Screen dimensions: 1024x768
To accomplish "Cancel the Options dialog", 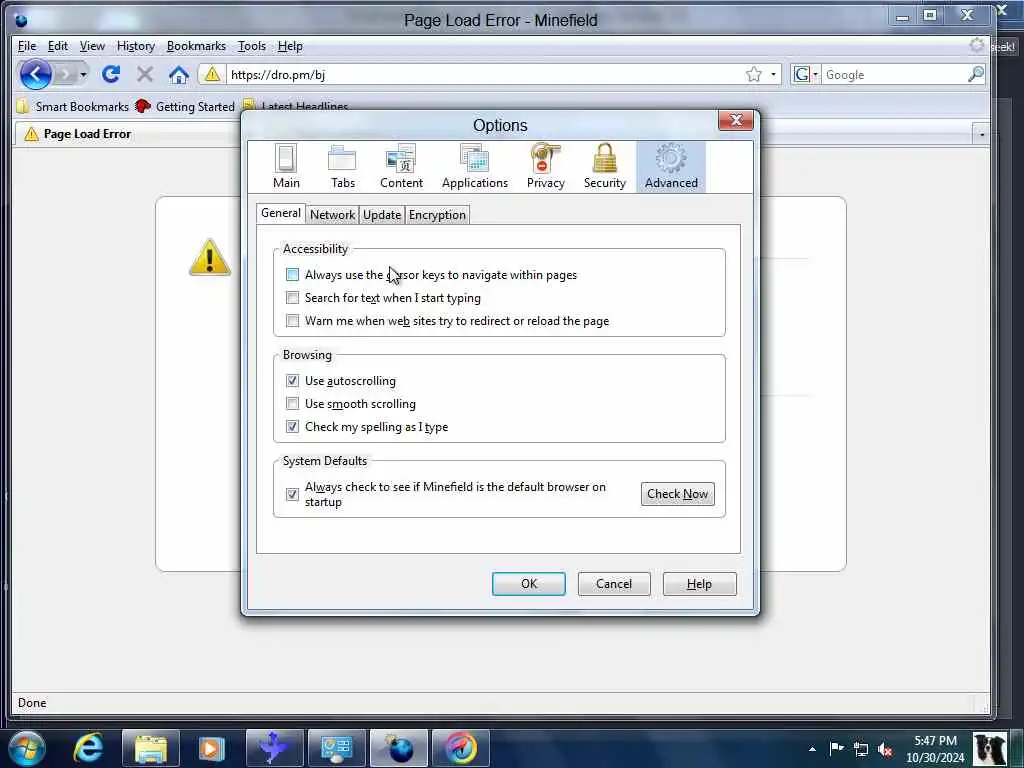I will click(x=614, y=584).
